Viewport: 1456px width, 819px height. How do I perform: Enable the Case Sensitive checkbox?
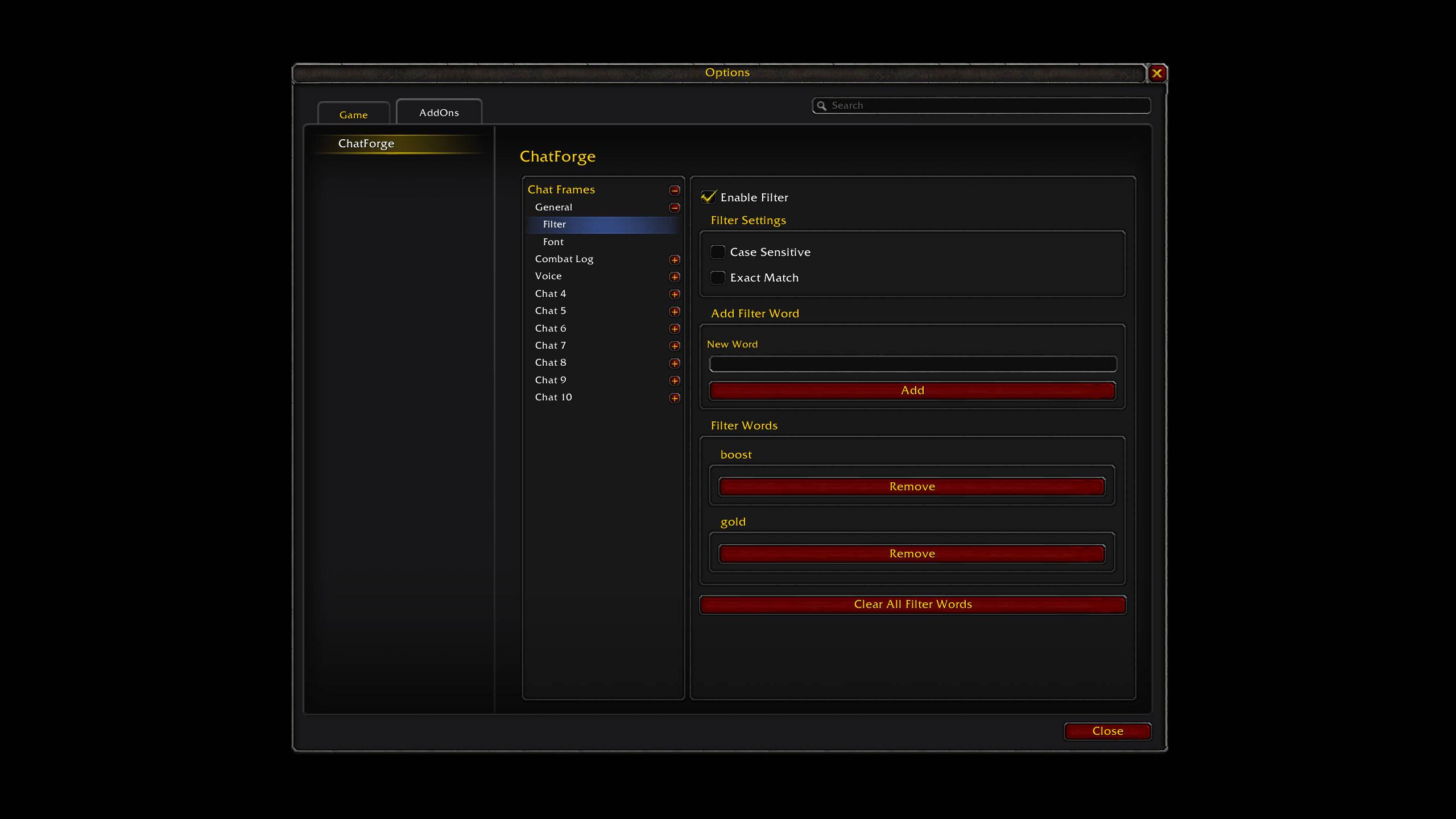tap(718, 252)
